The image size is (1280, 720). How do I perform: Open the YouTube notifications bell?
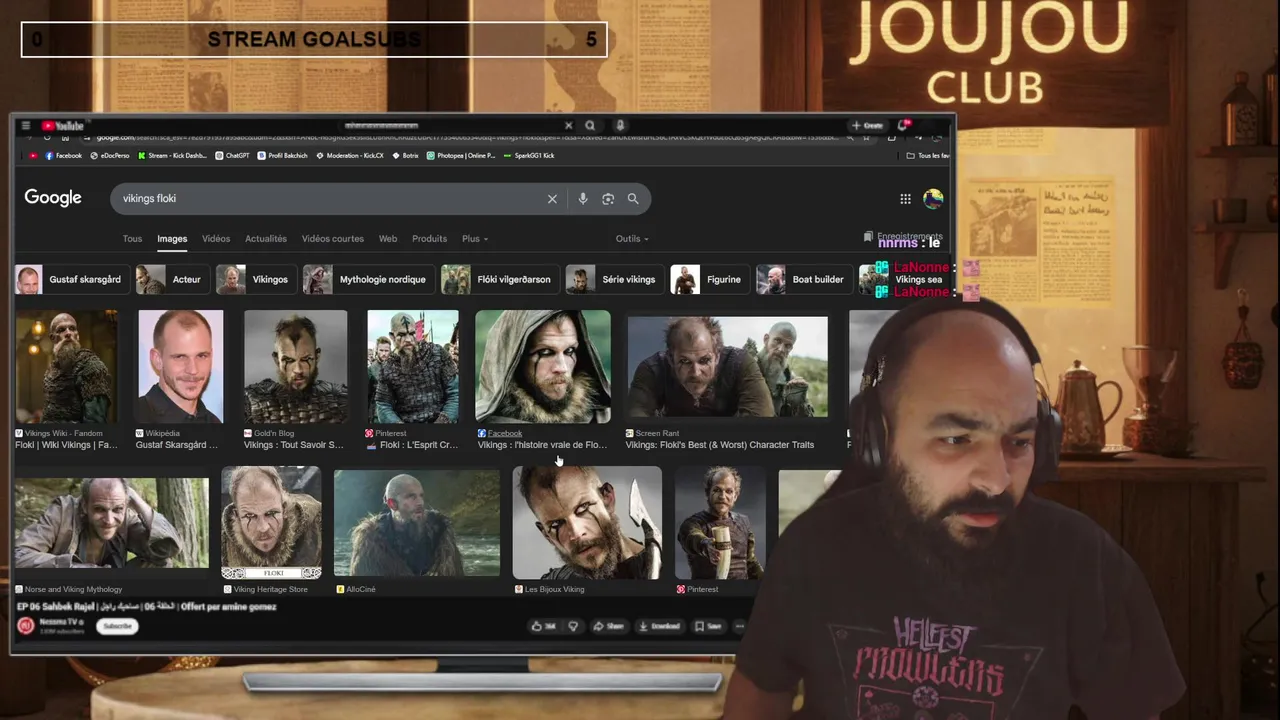point(903,125)
